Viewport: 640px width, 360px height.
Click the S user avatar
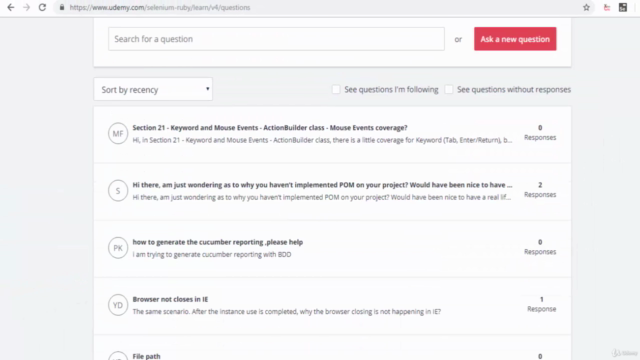click(118, 191)
